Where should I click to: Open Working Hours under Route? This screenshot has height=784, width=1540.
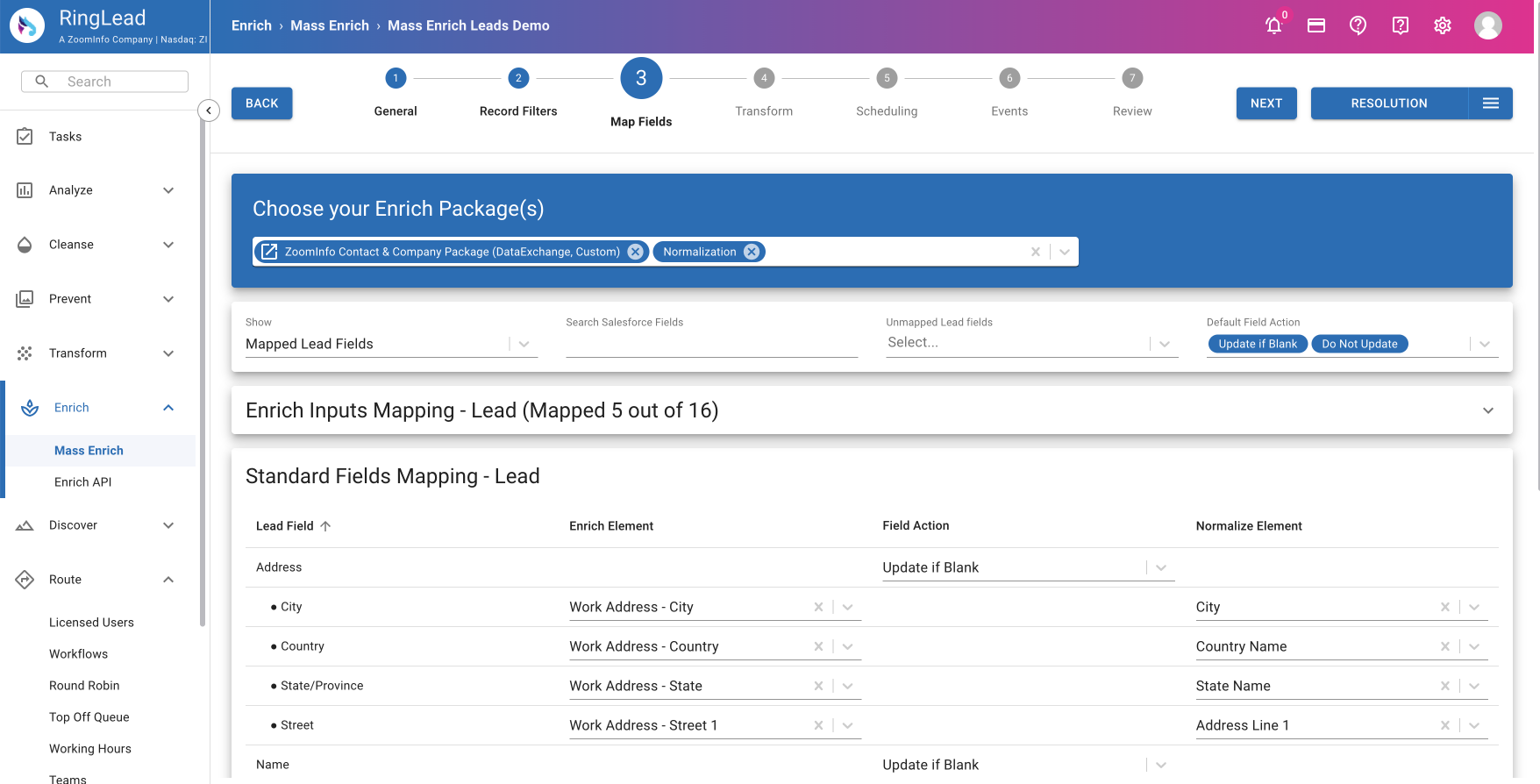pyautogui.click(x=89, y=749)
